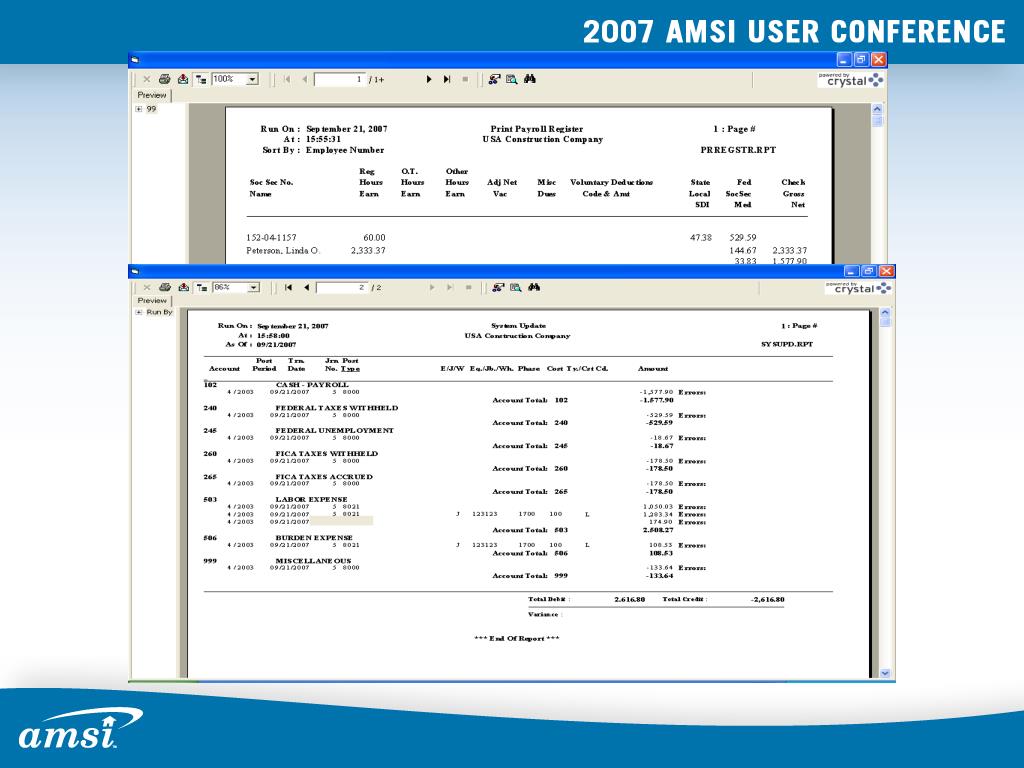Click FICA TAXES ACCRUED account heading

tap(324, 477)
